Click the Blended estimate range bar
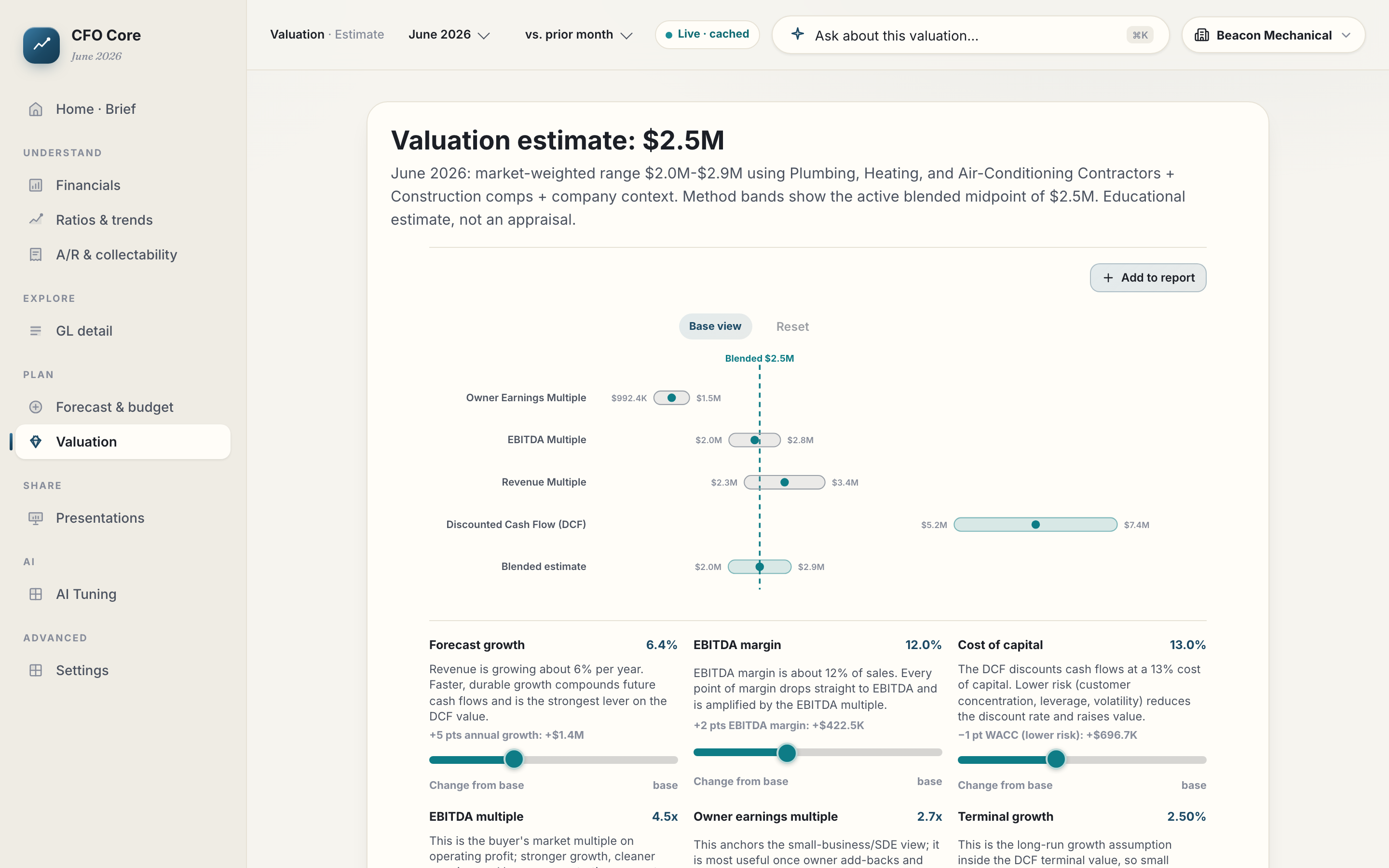This screenshot has height=868, width=1389. pyautogui.click(x=759, y=567)
